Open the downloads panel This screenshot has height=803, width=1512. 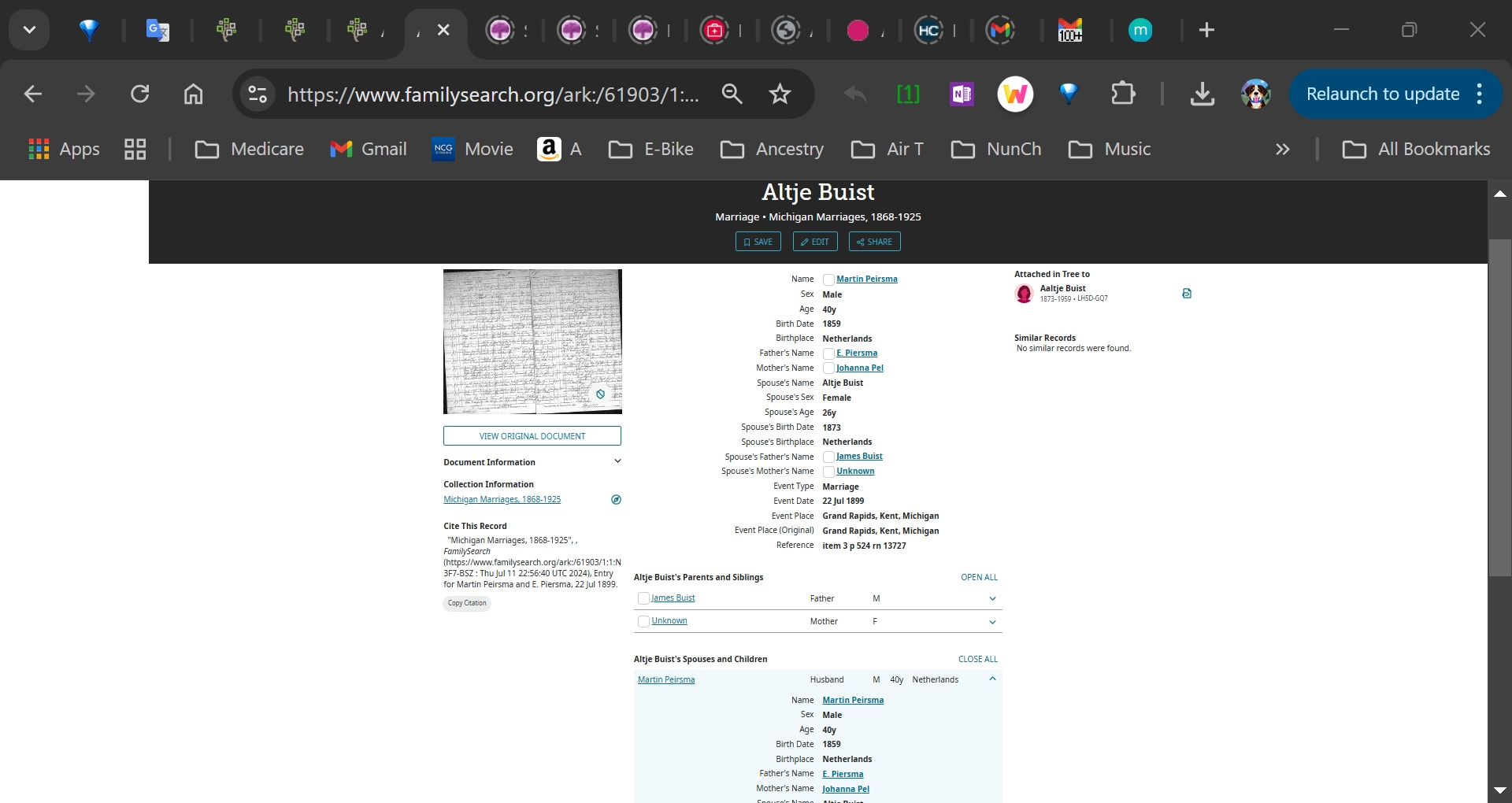coord(1202,94)
